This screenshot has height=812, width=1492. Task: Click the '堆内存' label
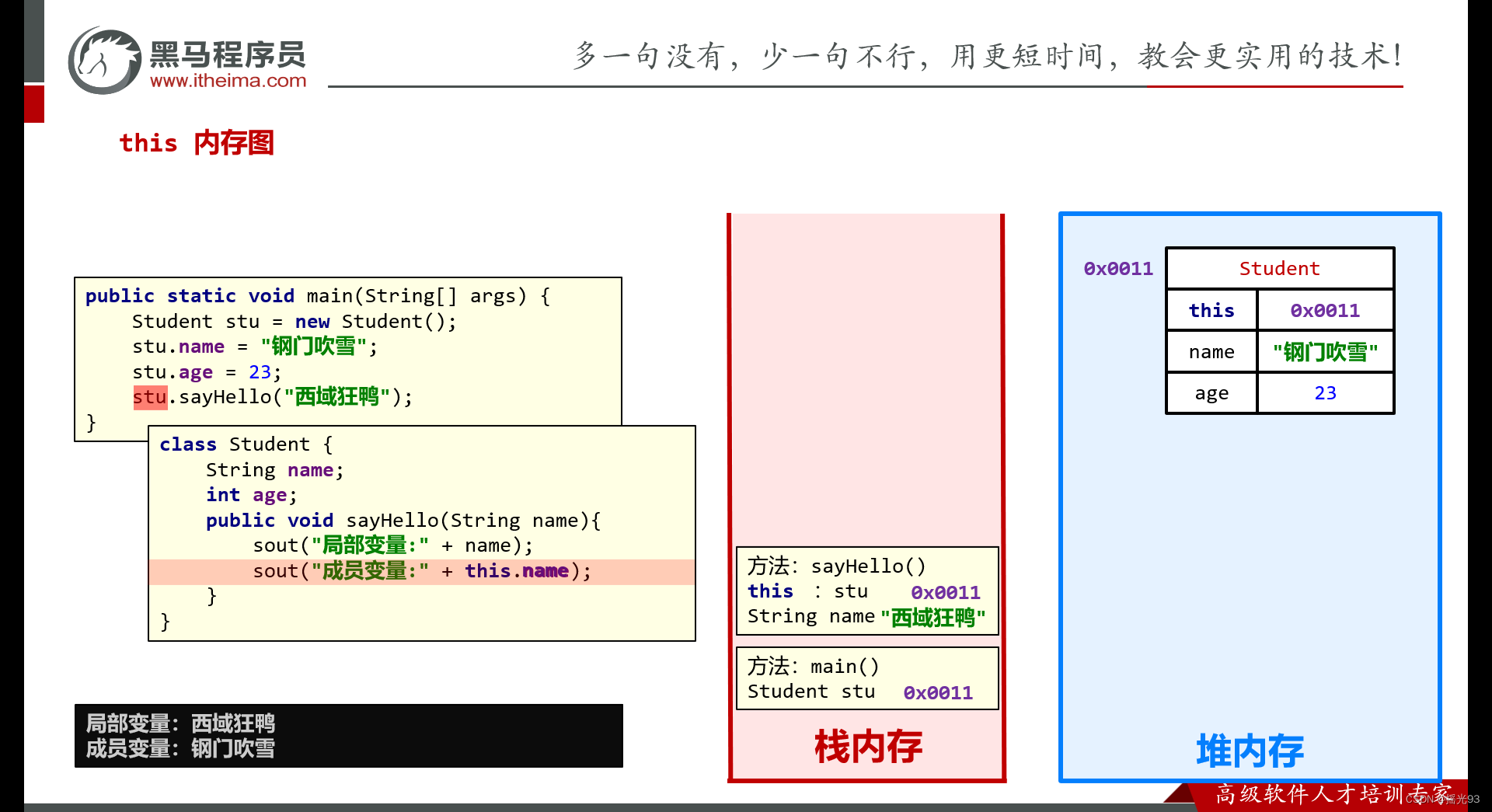tap(1250, 751)
